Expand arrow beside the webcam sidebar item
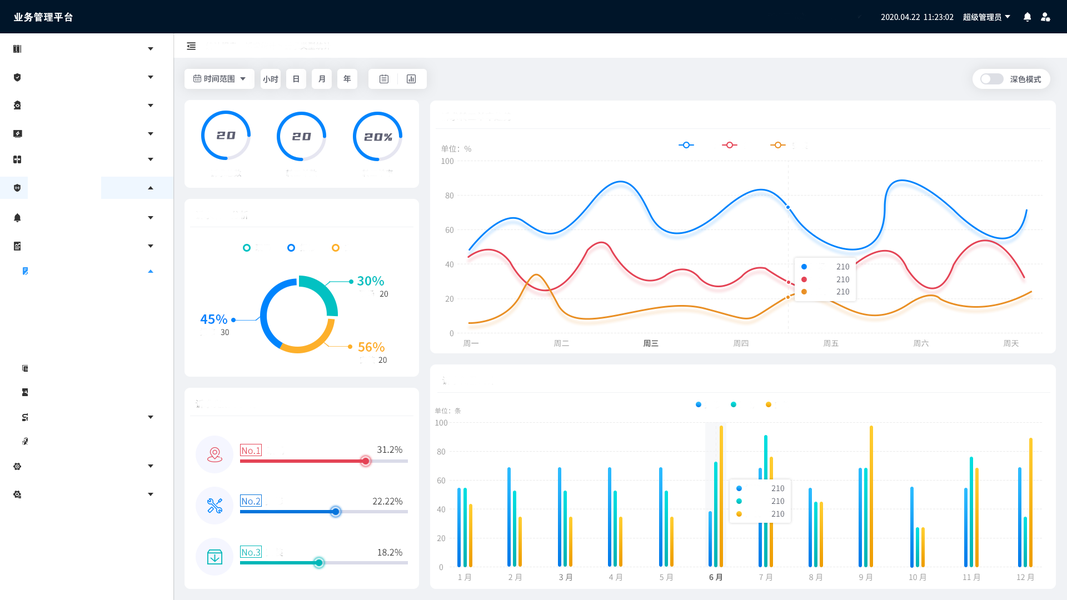The image size is (1067, 600). click(150, 105)
